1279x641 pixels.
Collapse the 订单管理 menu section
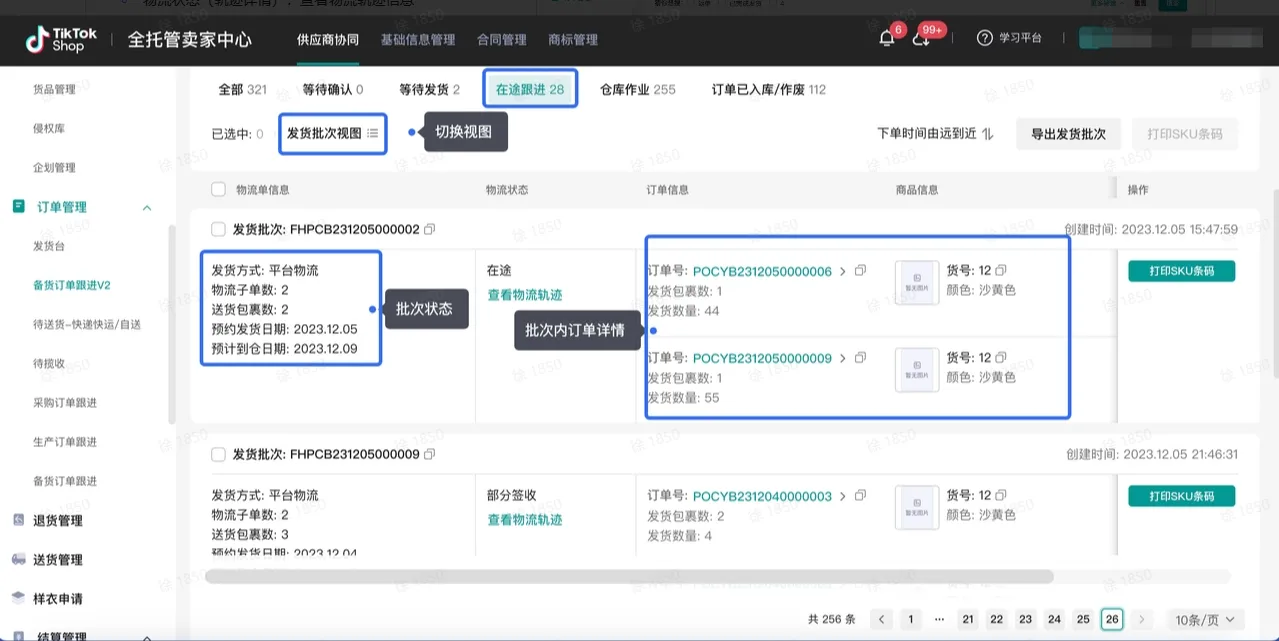147,207
